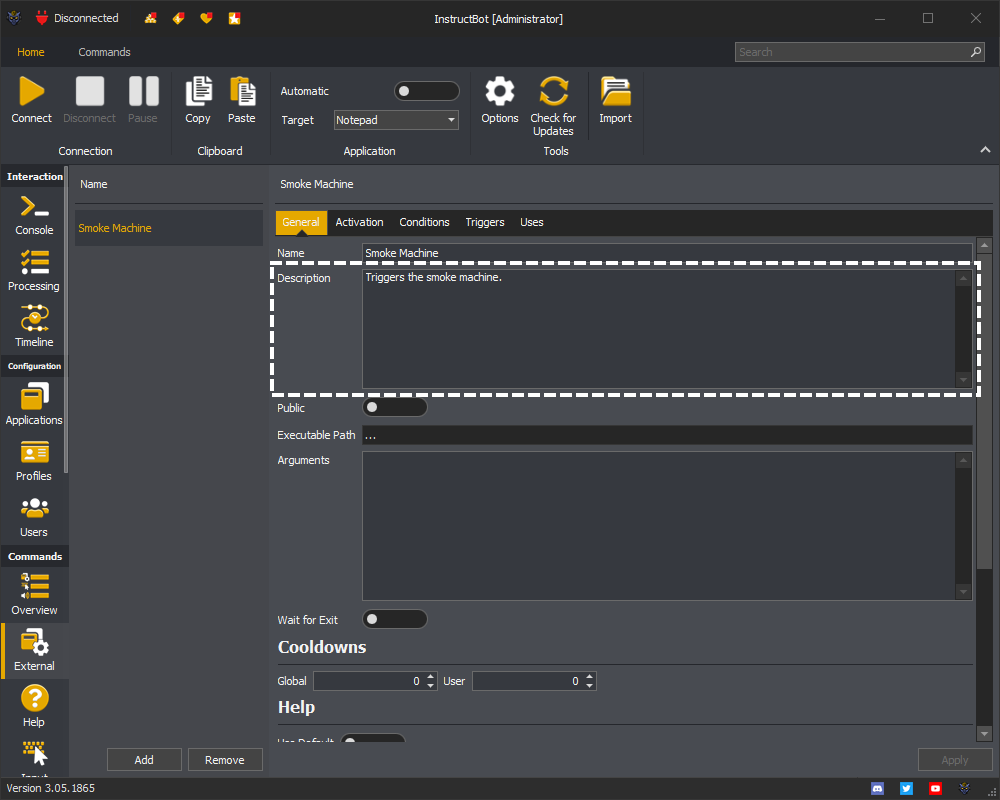This screenshot has height=800, width=1000.
Task: Open the Help sidebar item
Action: [34, 706]
